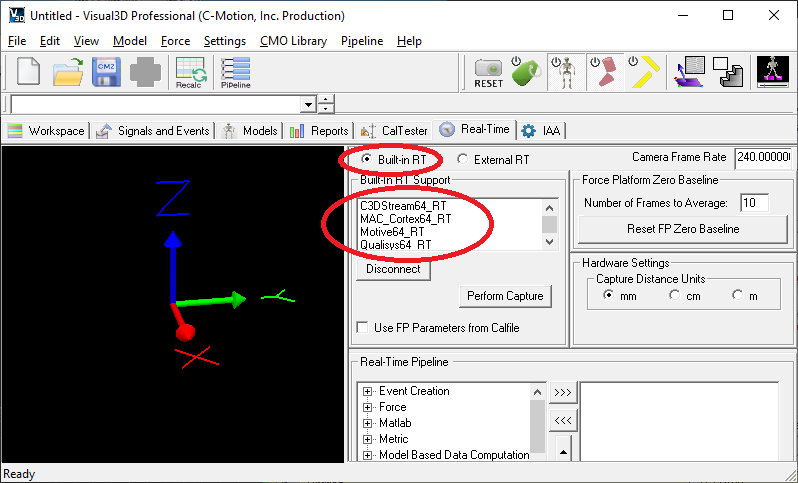Click the Camera Frame Rate field

(763, 157)
